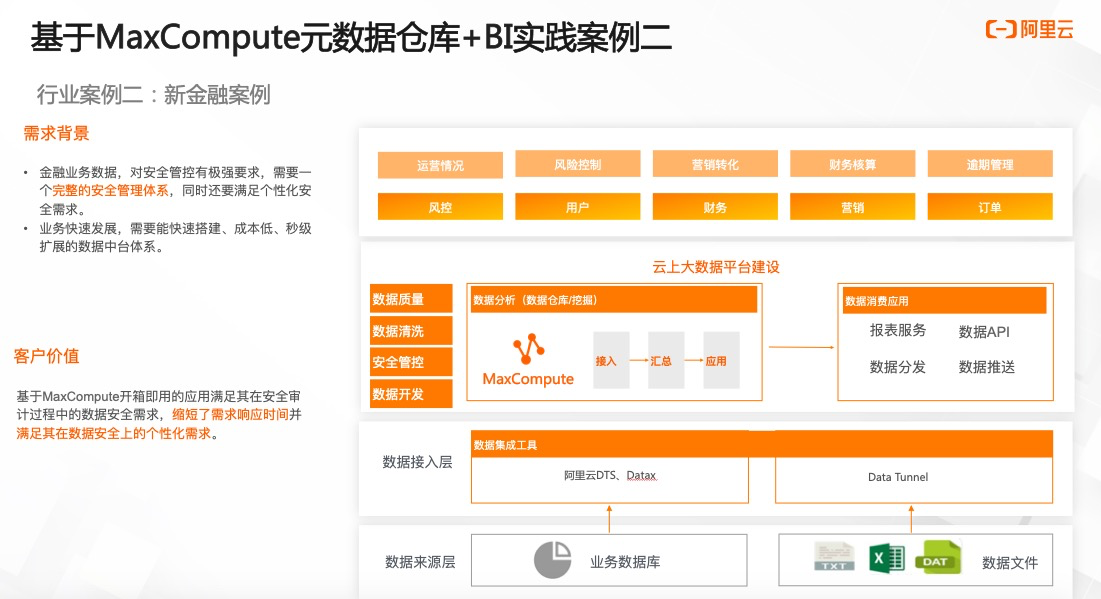Click the 接入 step box
This screenshot has width=1101, height=599.
tap(611, 360)
